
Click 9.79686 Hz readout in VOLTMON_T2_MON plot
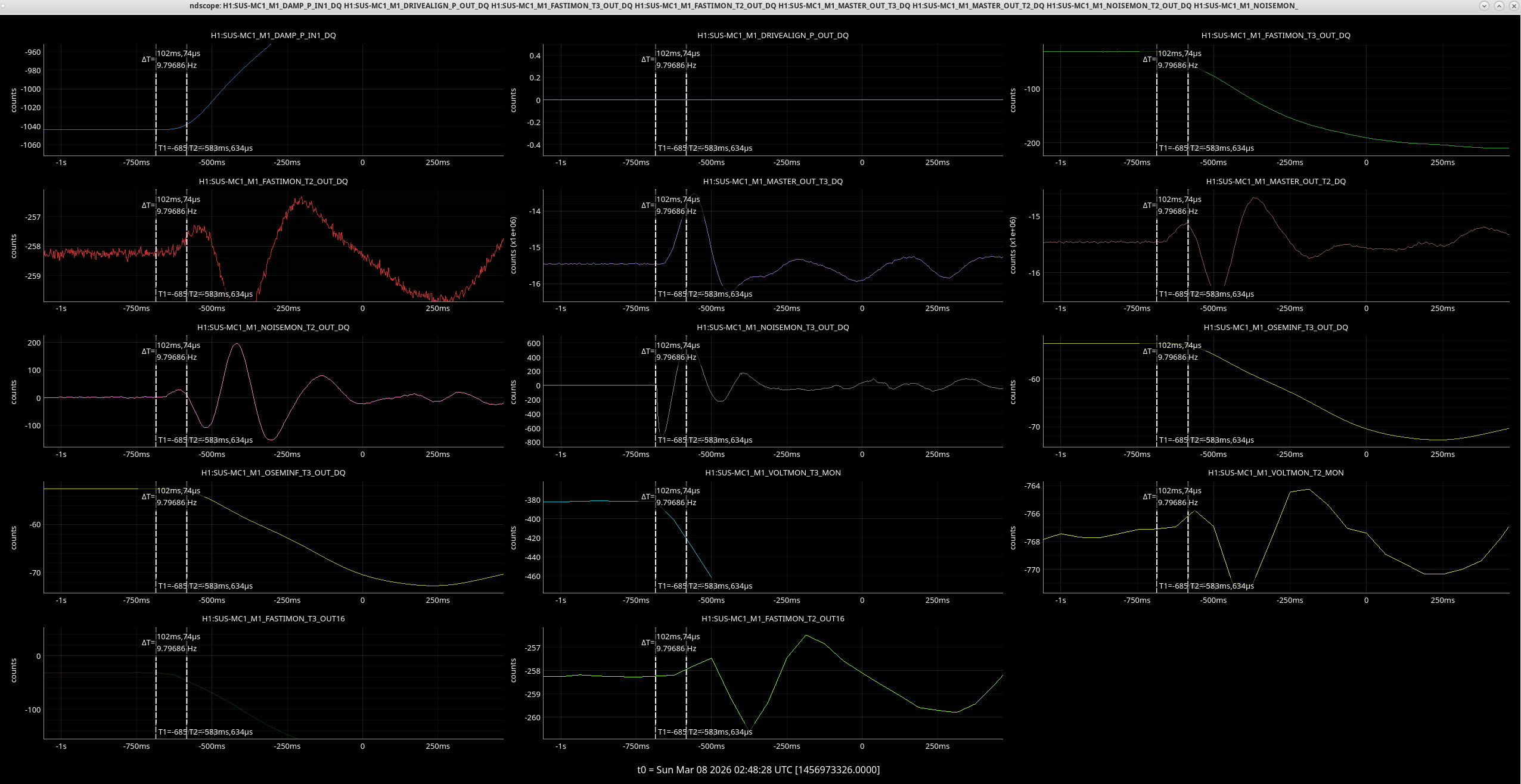pos(1177,503)
